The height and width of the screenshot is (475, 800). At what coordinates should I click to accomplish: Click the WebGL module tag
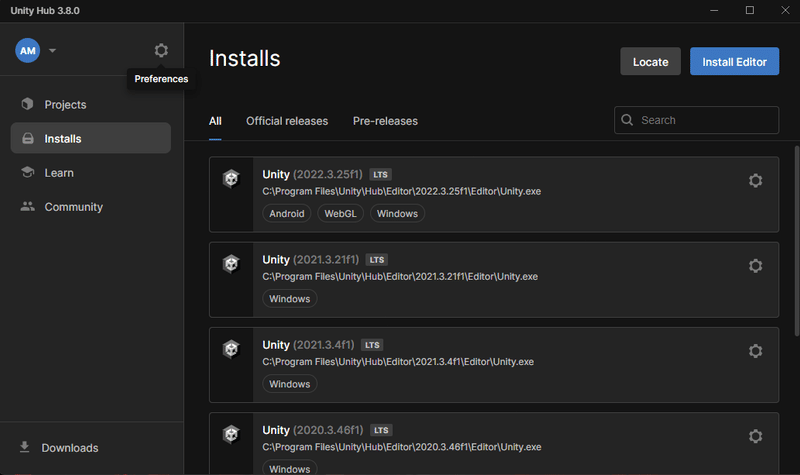340,213
